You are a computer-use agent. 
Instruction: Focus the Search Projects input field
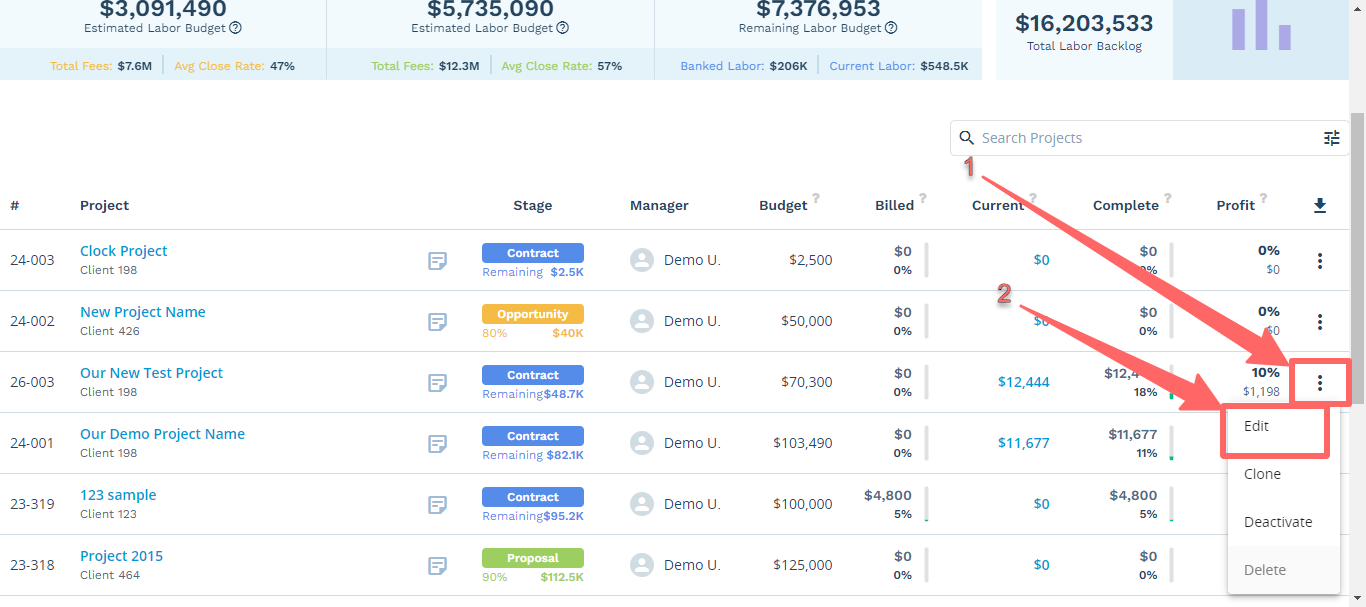tap(1148, 138)
